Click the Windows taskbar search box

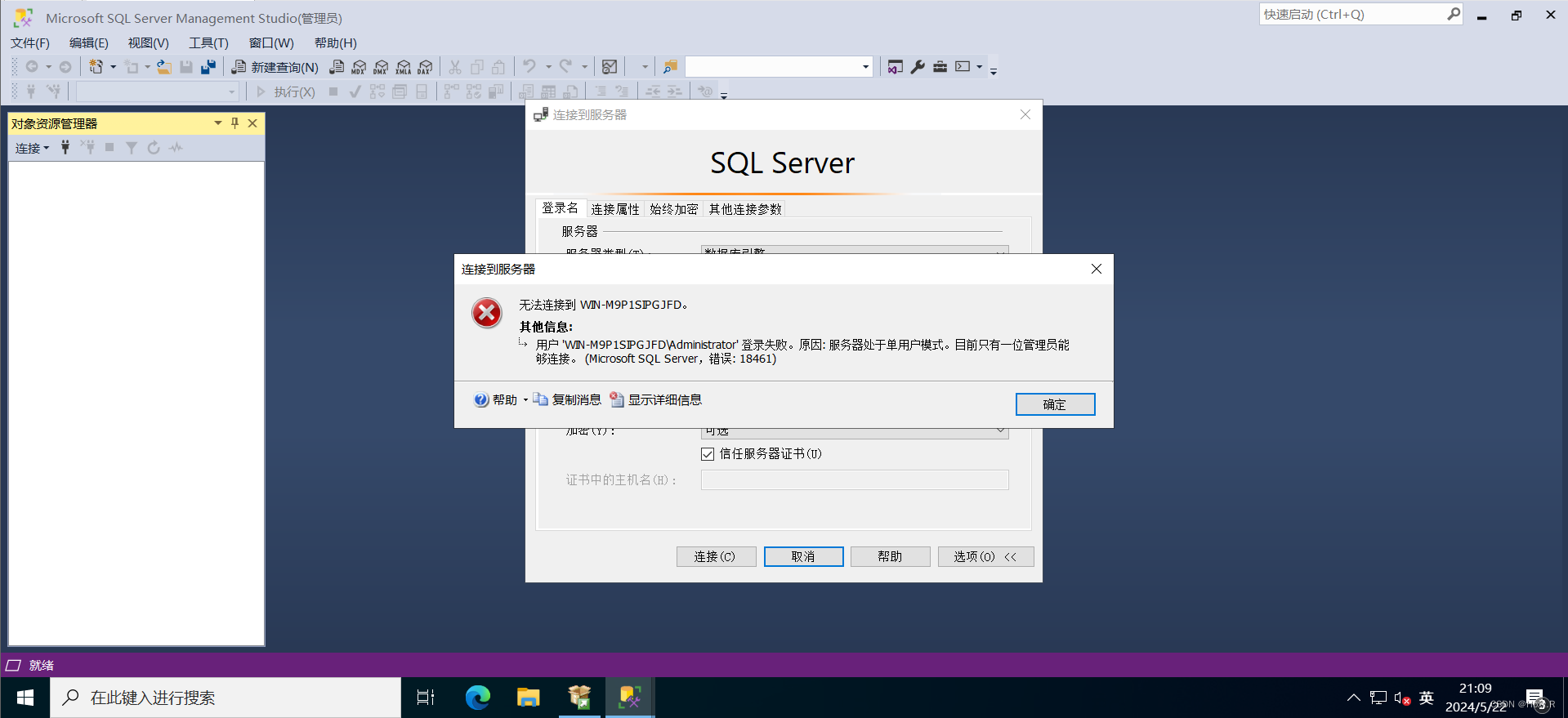226,698
